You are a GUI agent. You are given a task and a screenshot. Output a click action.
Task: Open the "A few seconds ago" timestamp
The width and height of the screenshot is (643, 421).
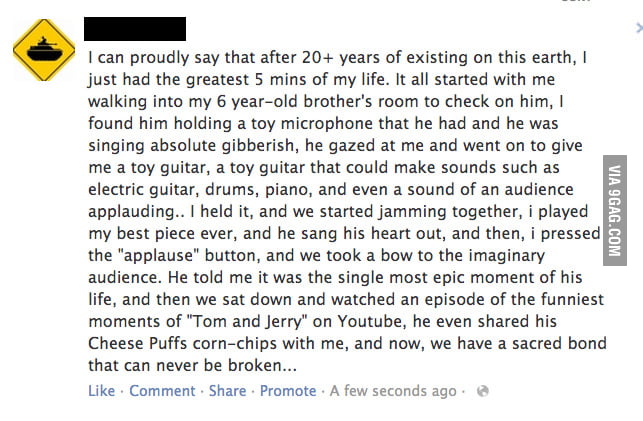coord(393,391)
